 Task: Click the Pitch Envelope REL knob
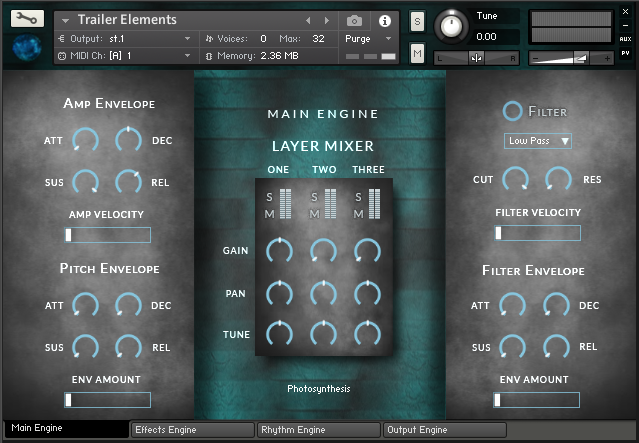[x=128, y=347]
